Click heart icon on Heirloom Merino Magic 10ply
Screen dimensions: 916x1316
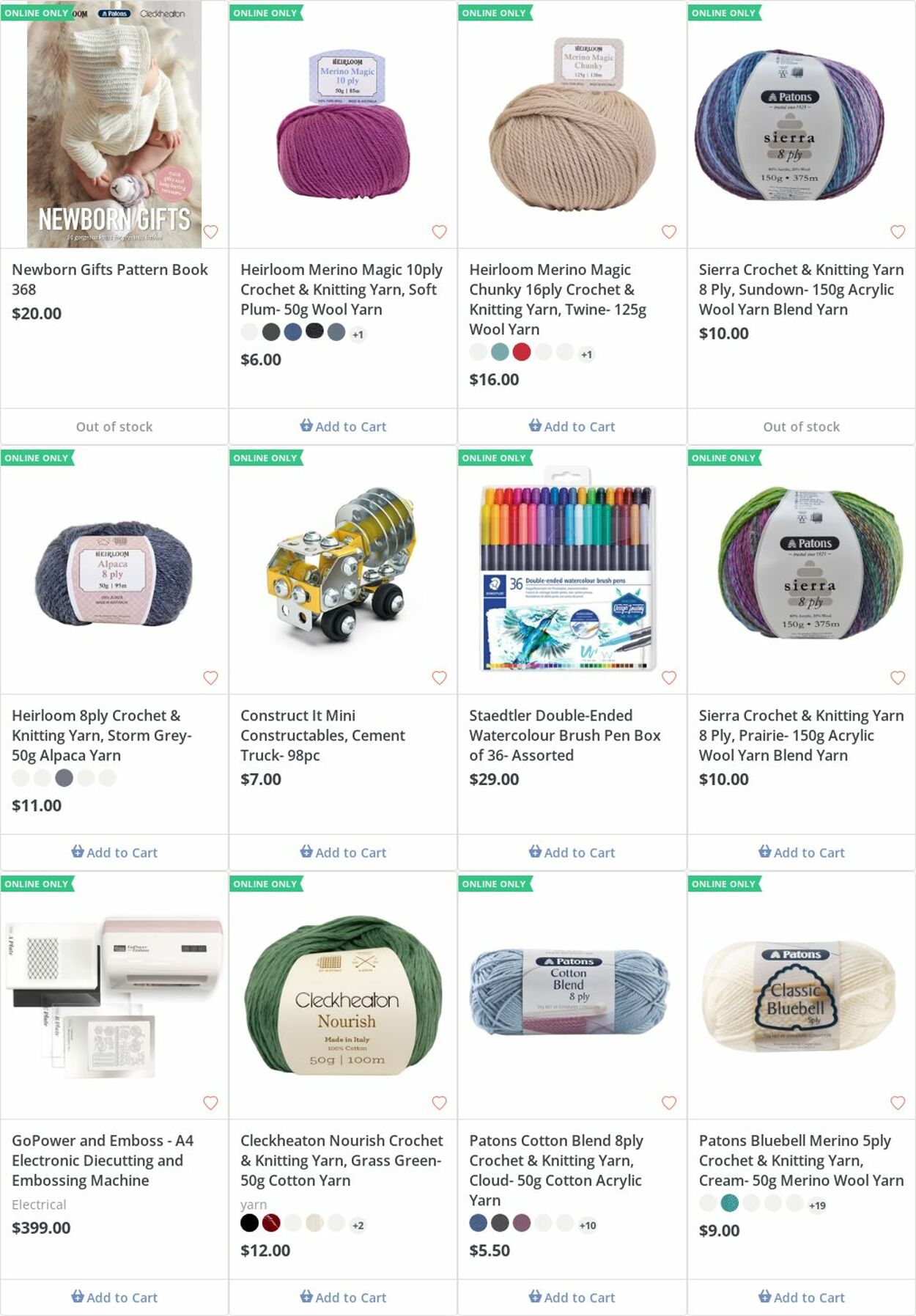pyautogui.click(x=439, y=232)
